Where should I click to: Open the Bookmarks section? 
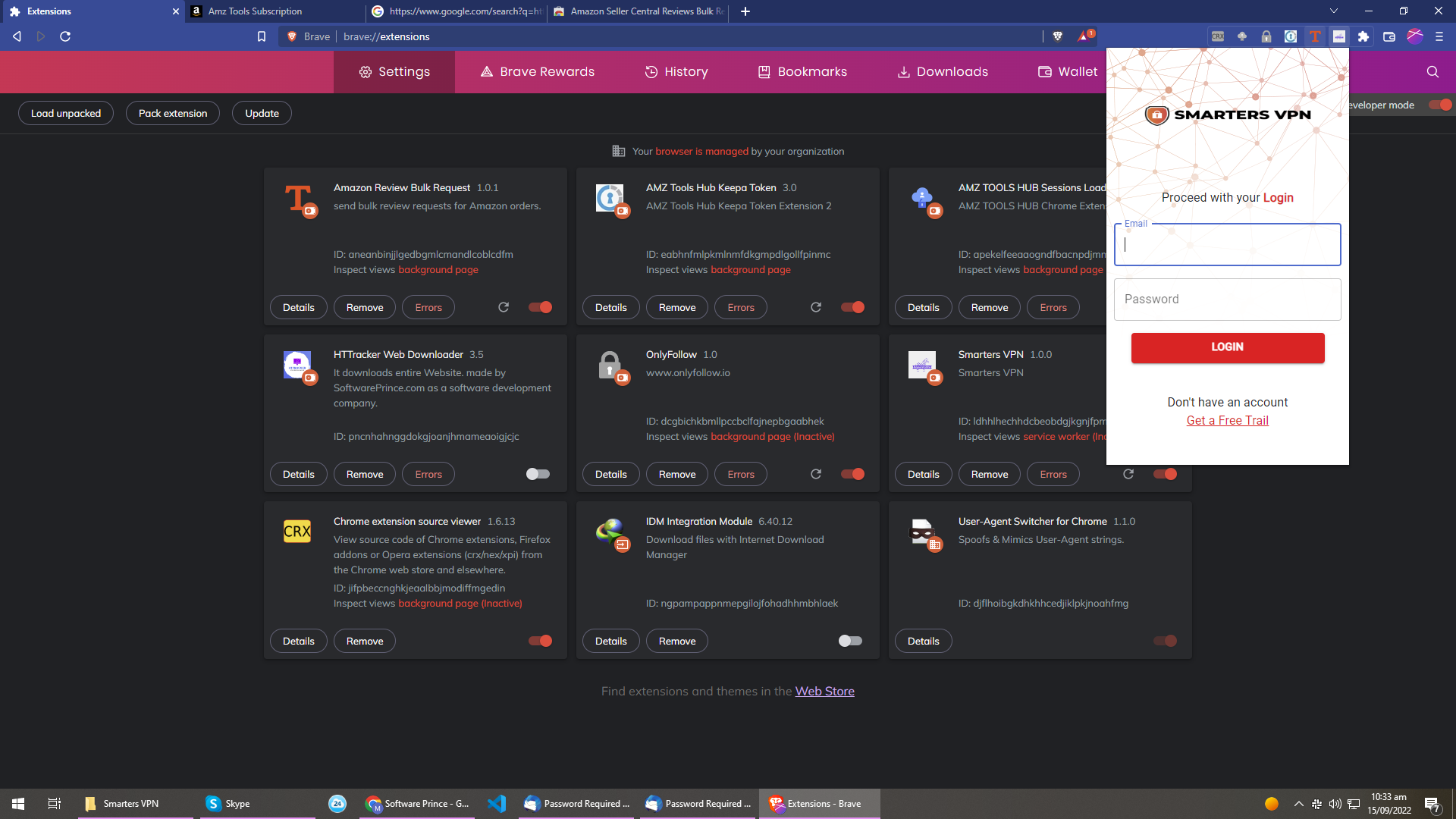[x=802, y=72]
